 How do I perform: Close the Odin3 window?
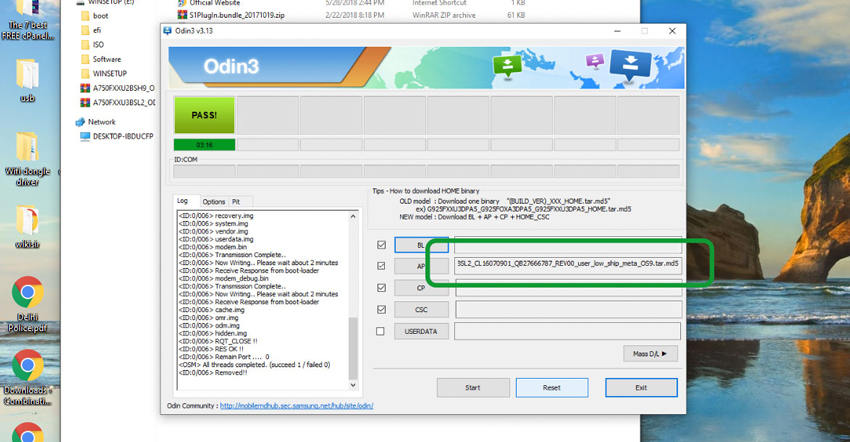click(672, 31)
